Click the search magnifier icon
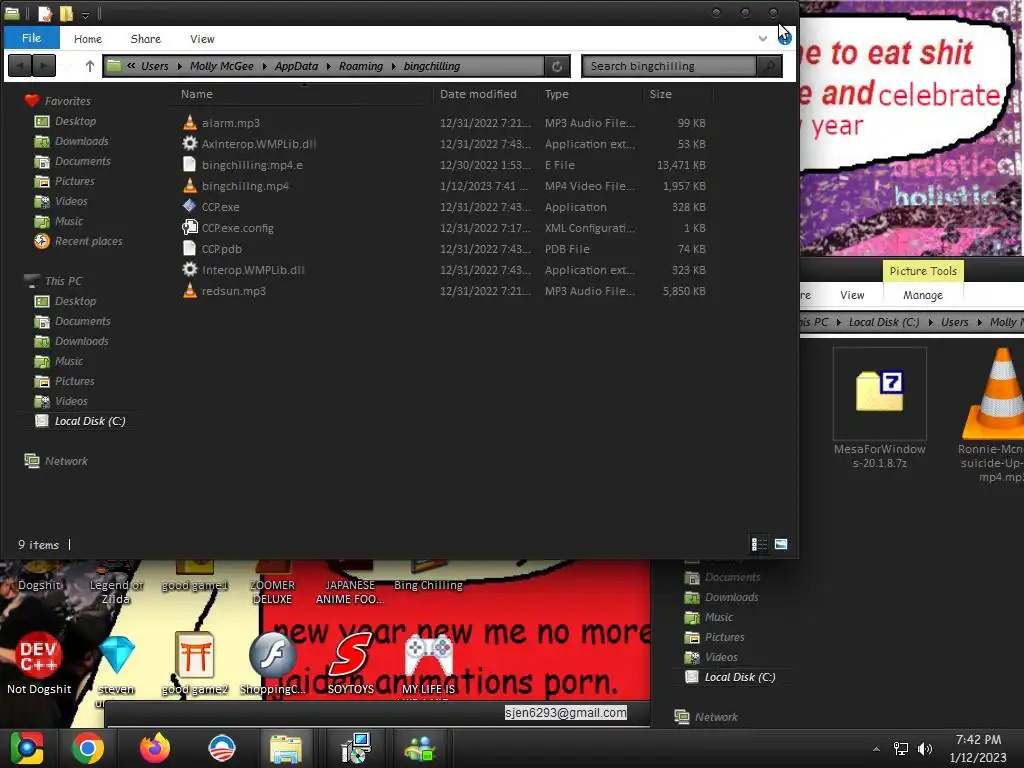The width and height of the screenshot is (1024, 768). click(769, 66)
